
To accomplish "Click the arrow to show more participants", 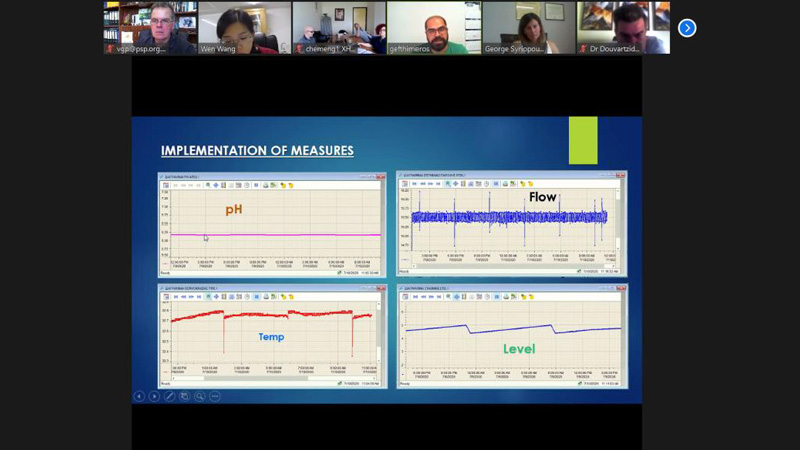I will coord(687,28).
